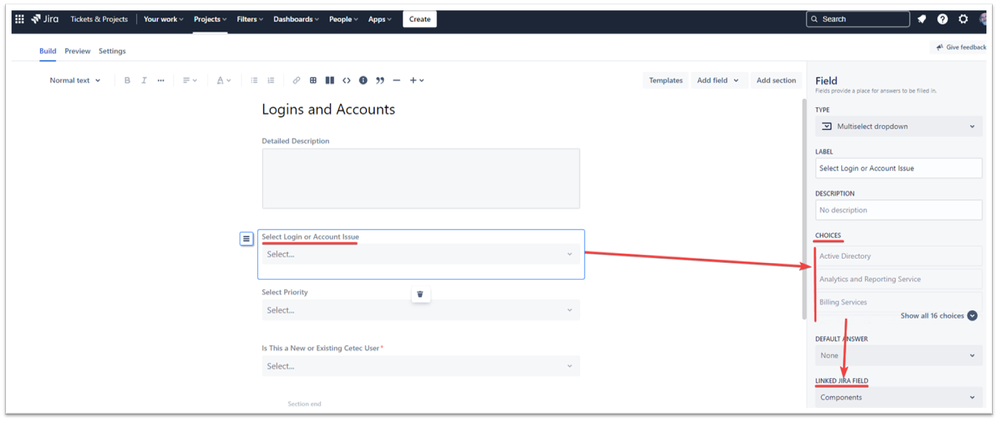Viewport: 998px width, 421px height.
Task: Open the insert plus menu
Action: tap(416, 80)
